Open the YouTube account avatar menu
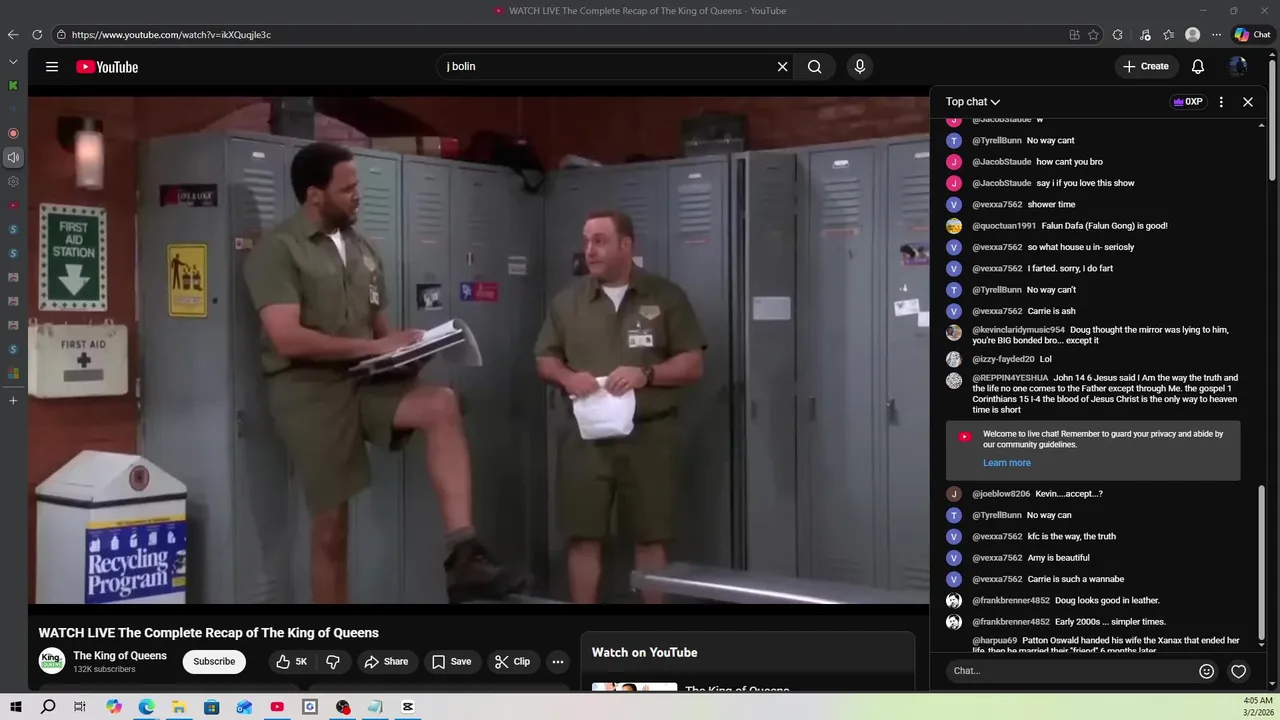1280x720 pixels. click(x=1238, y=67)
